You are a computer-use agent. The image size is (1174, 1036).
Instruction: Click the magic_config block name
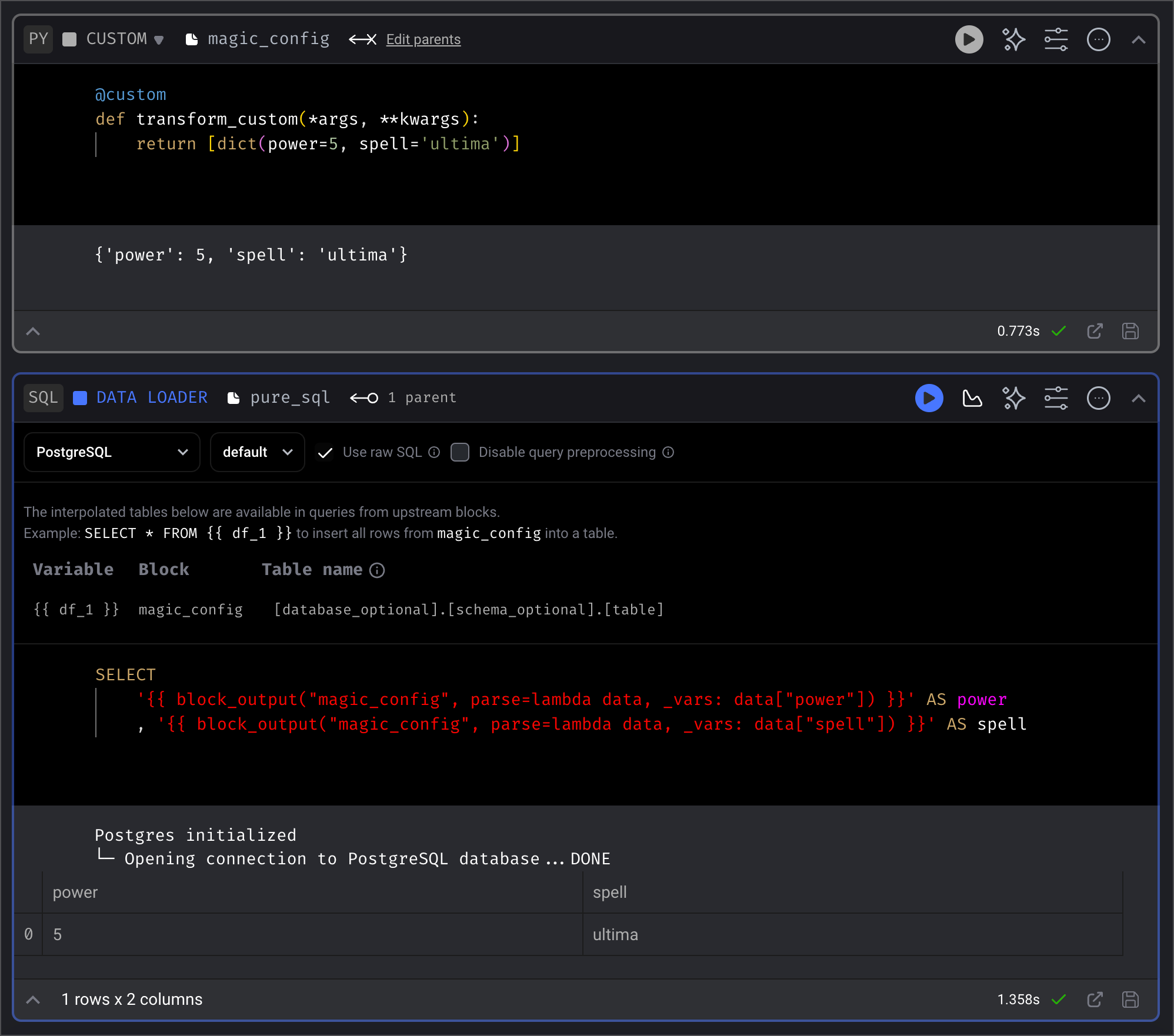[268, 39]
